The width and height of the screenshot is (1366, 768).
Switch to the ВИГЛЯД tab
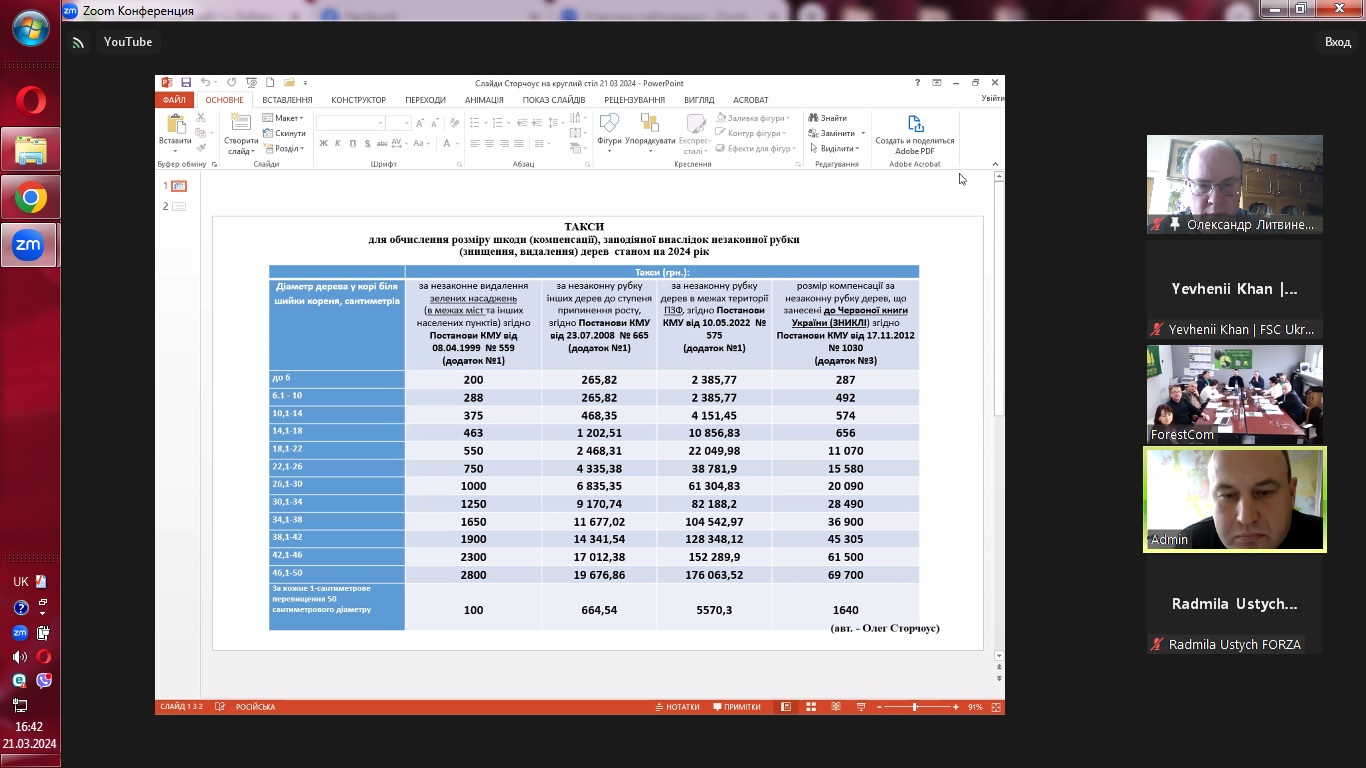tap(699, 100)
